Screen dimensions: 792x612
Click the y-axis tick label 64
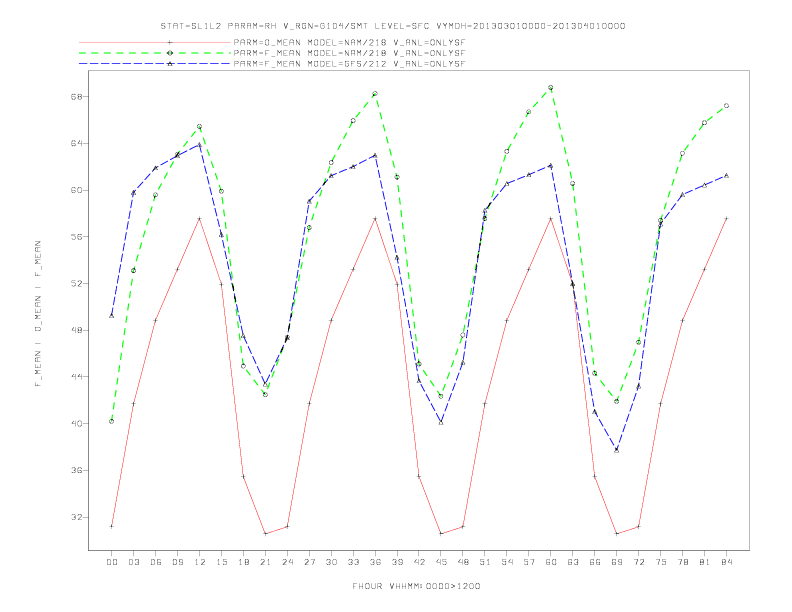click(x=76, y=143)
